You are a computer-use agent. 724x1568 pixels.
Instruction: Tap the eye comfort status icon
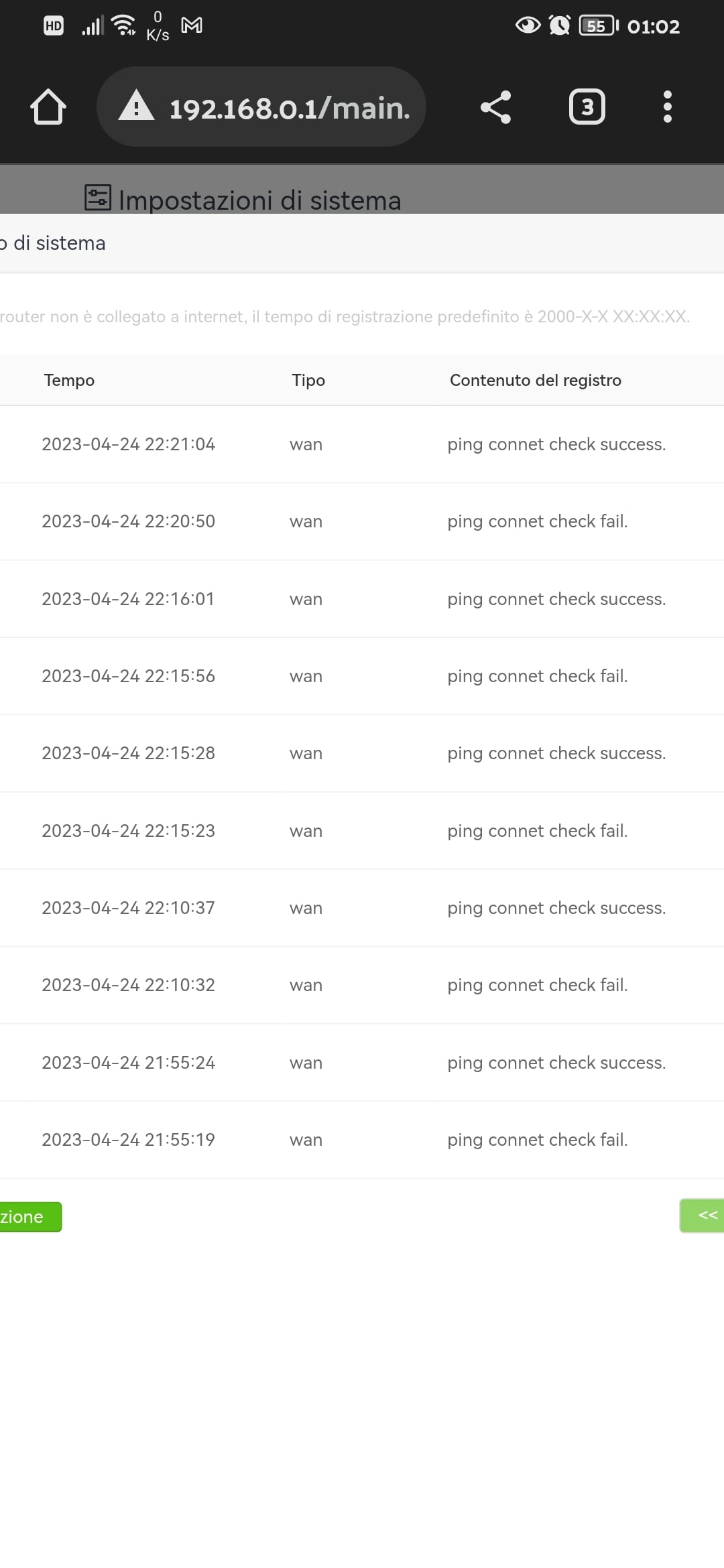click(x=528, y=25)
